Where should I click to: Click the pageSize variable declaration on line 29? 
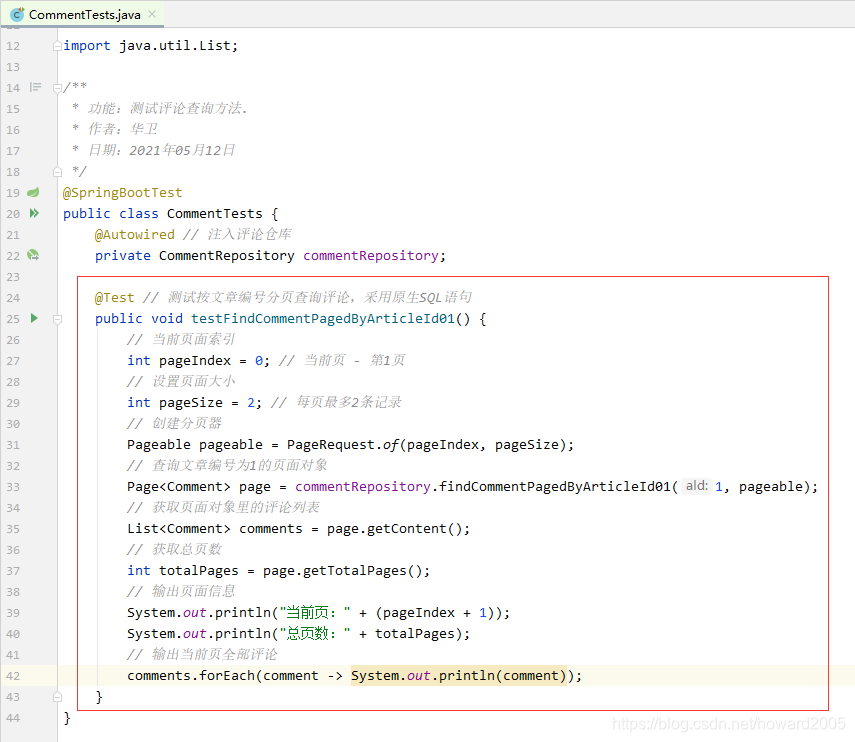pos(191,403)
